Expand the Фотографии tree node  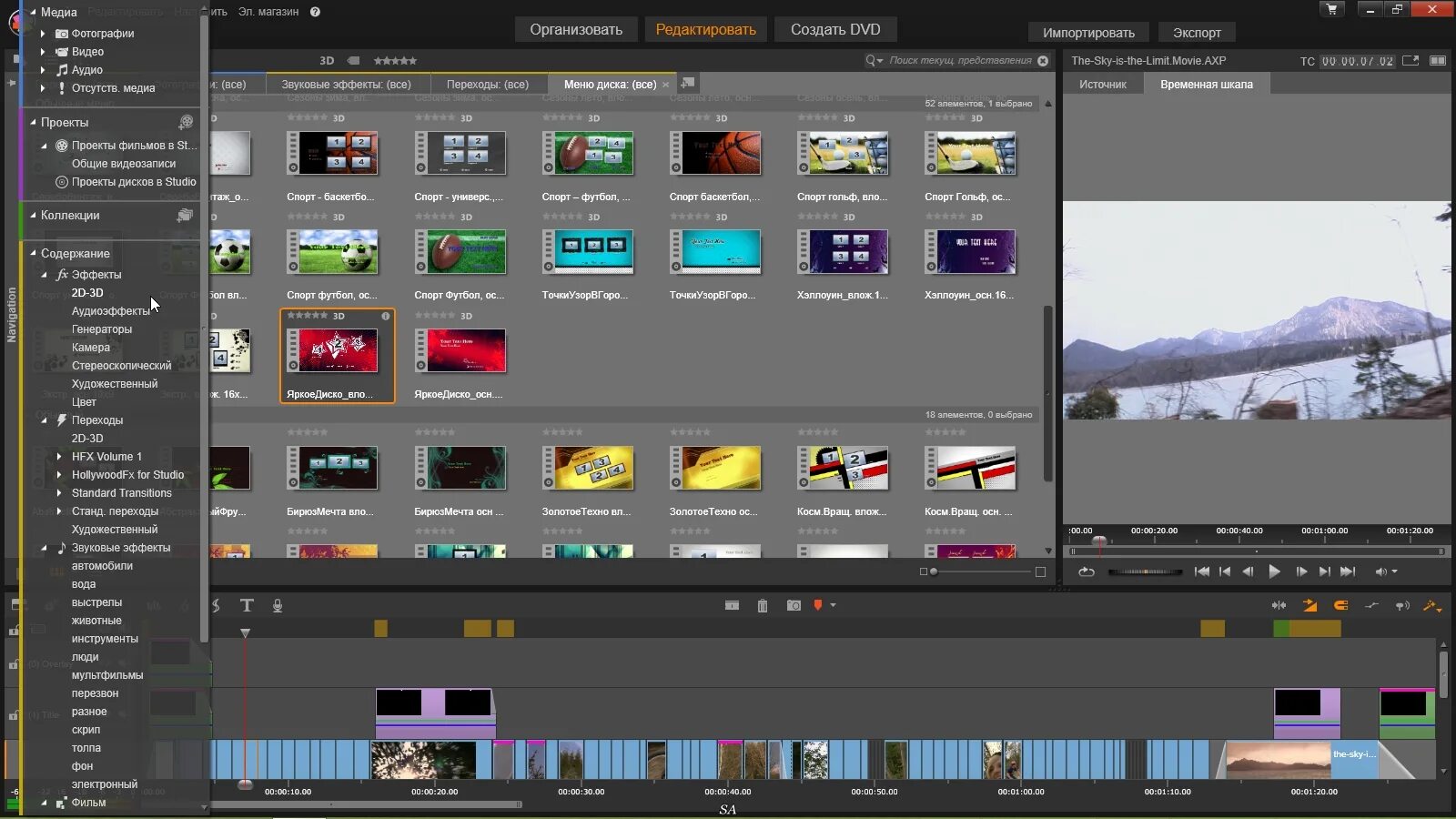pyautogui.click(x=43, y=34)
